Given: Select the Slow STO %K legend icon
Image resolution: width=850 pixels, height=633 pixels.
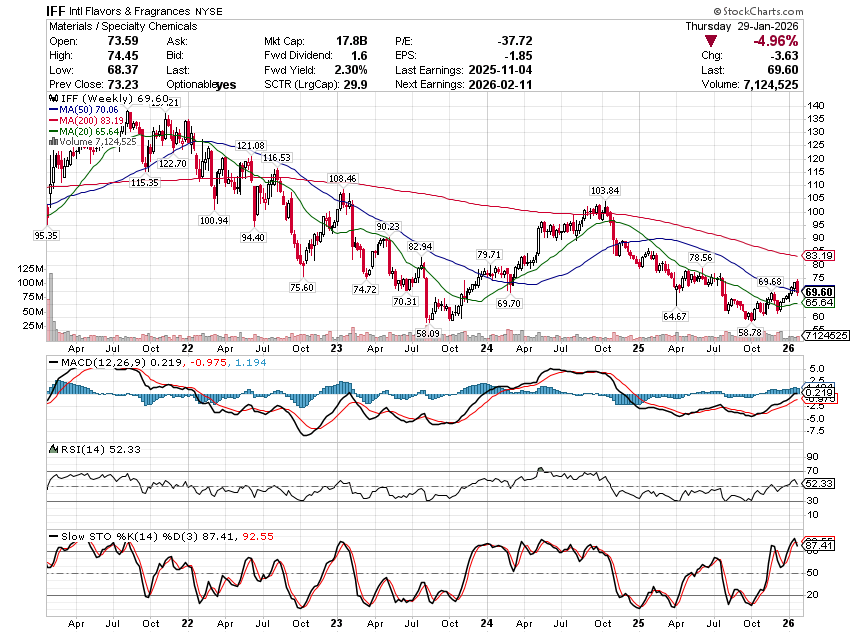Looking at the screenshot, I should pos(53,537).
